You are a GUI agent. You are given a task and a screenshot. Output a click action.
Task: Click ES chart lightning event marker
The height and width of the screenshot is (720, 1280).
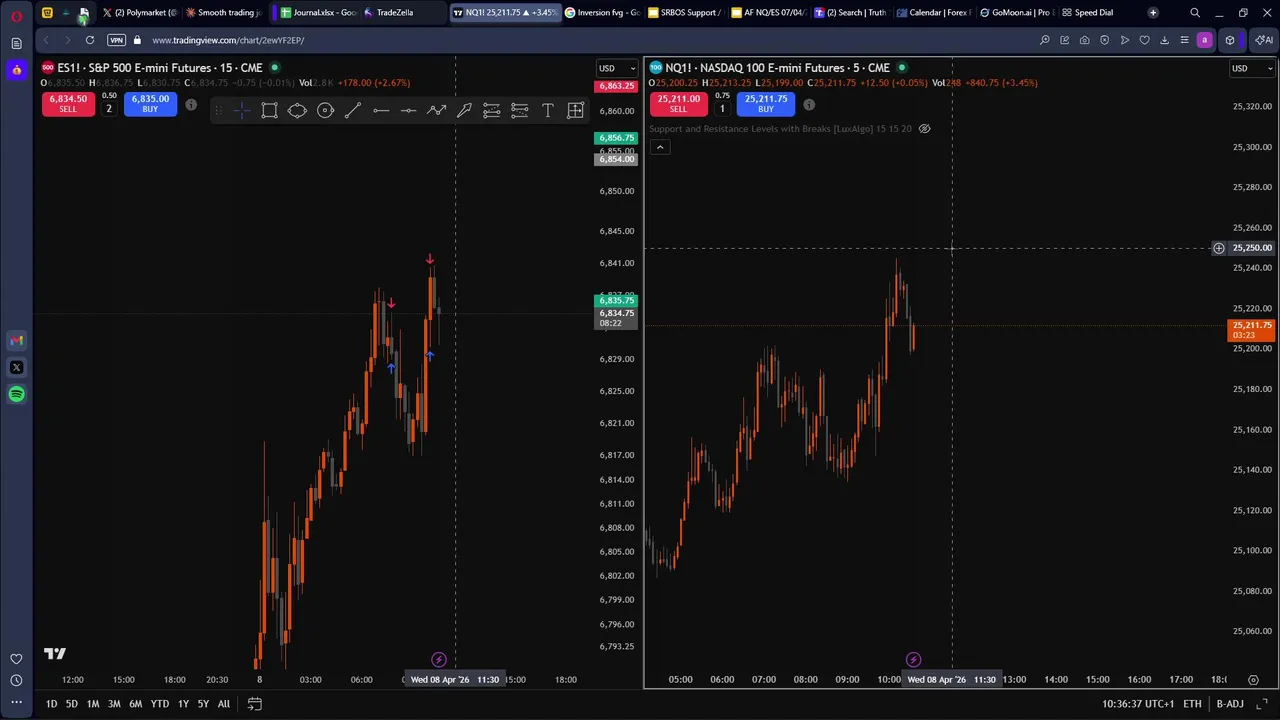(438, 659)
